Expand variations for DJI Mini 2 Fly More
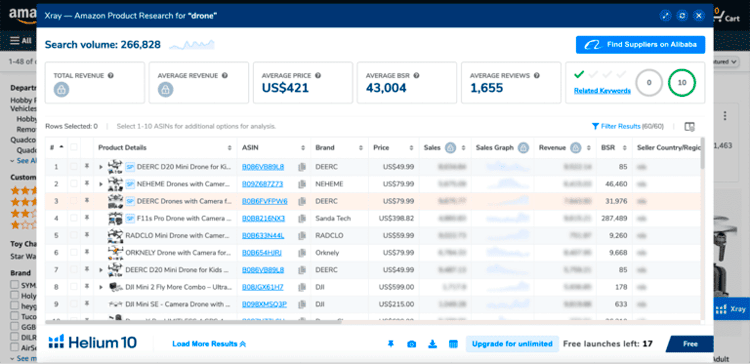This screenshot has height=364, width=750. 101,287
